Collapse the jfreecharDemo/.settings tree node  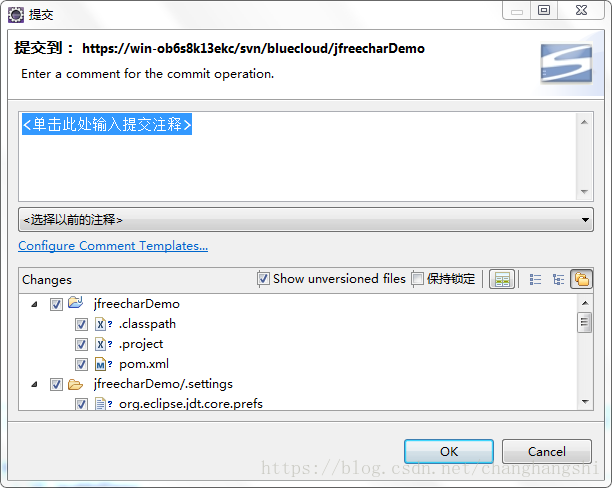point(34,385)
